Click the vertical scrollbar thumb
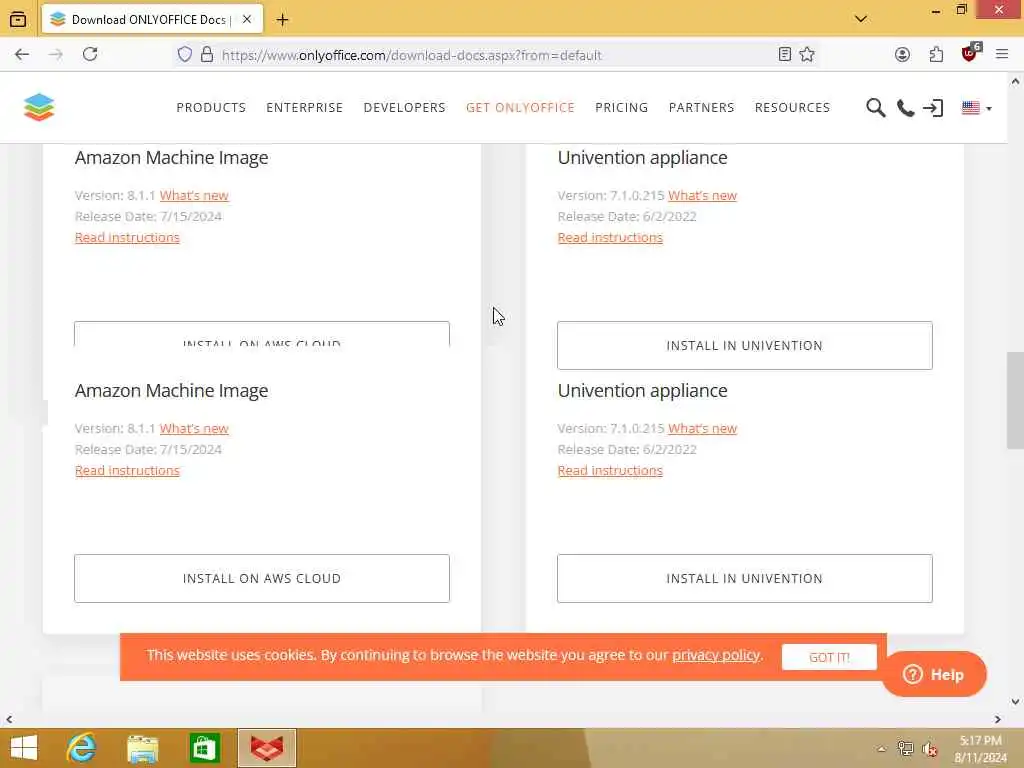The width and height of the screenshot is (1024, 768). click(x=1015, y=400)
